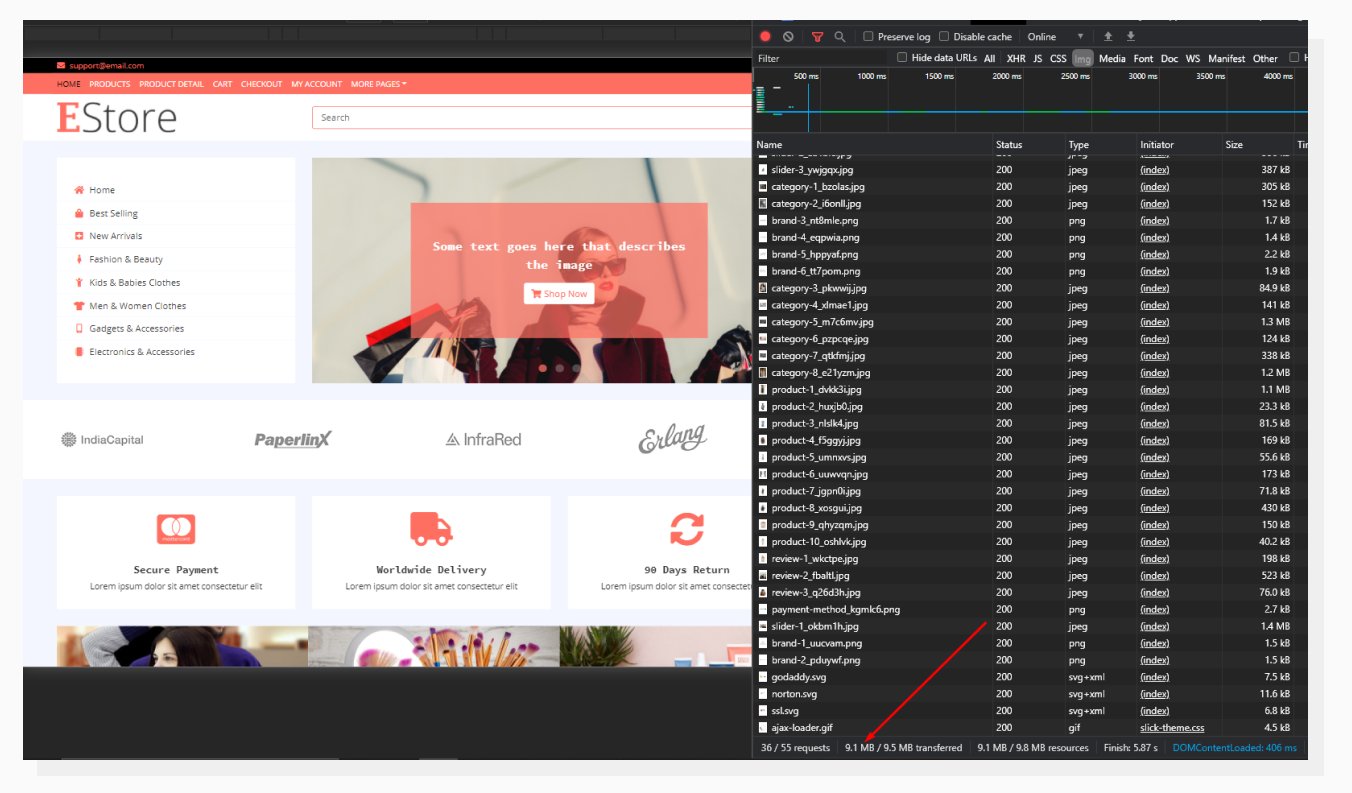Open the CHECKOUT menu item
Viewport: 1352px width, 793px height.
[261, 84]
